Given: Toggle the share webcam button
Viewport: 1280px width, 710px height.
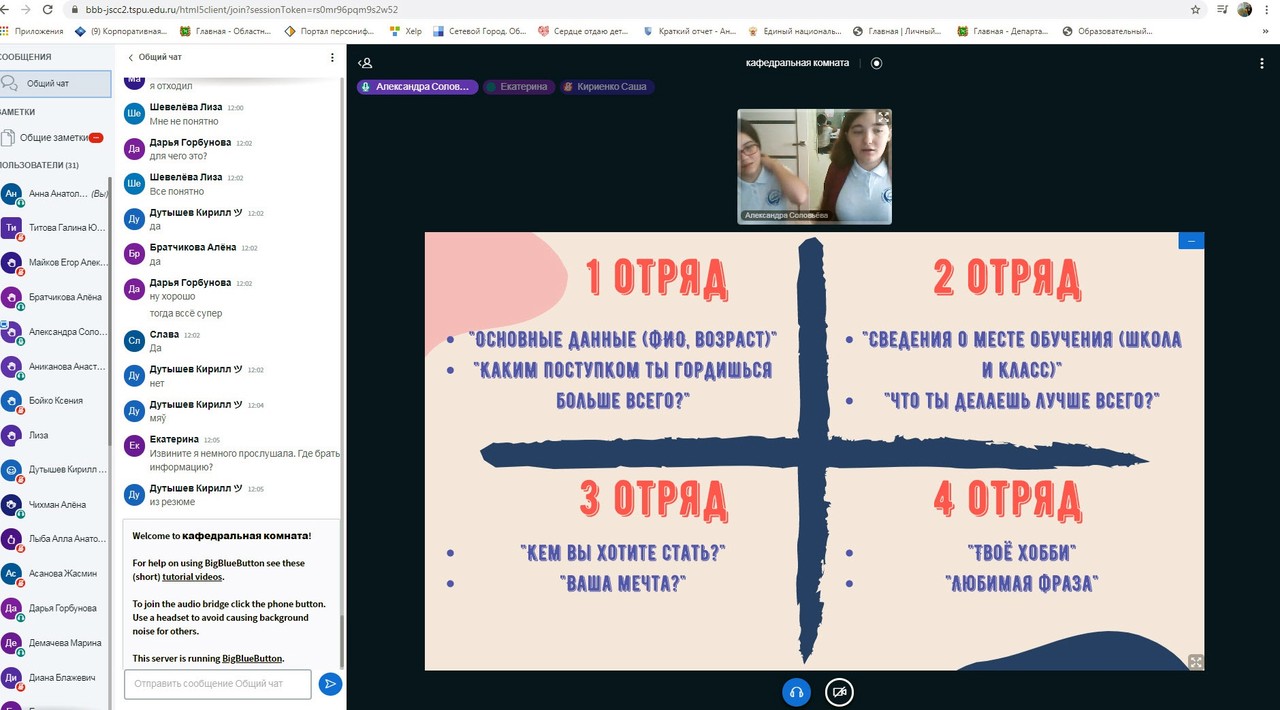Looking at the screenshot, I should (x=839, y=692).
